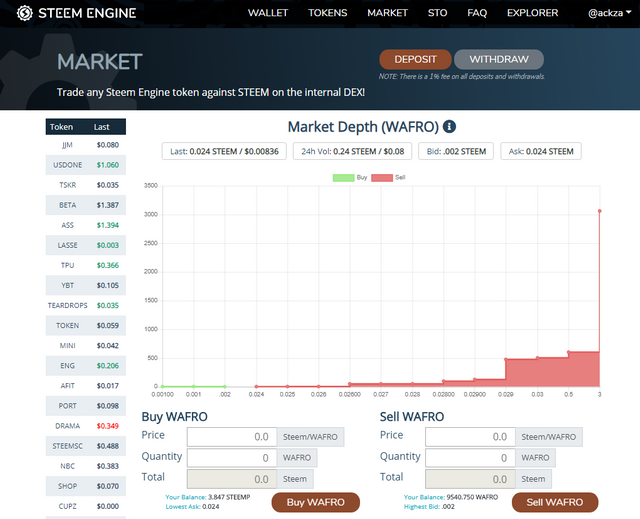Click the Buy WAFRO button
Screen dimensions: 640x519
[x=316, y=502]
